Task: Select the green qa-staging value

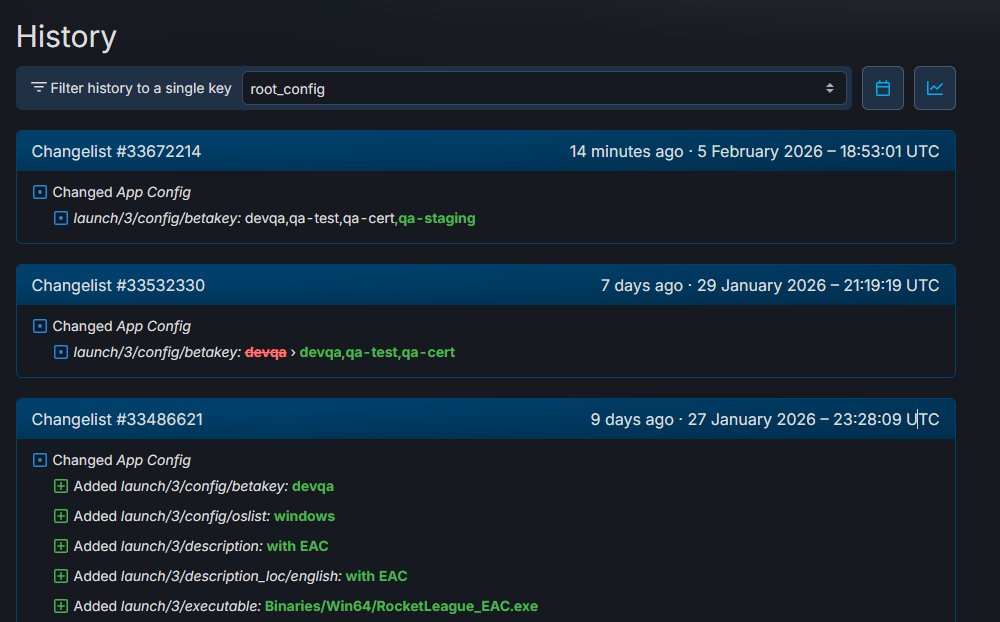Action: tap(437, 218)
